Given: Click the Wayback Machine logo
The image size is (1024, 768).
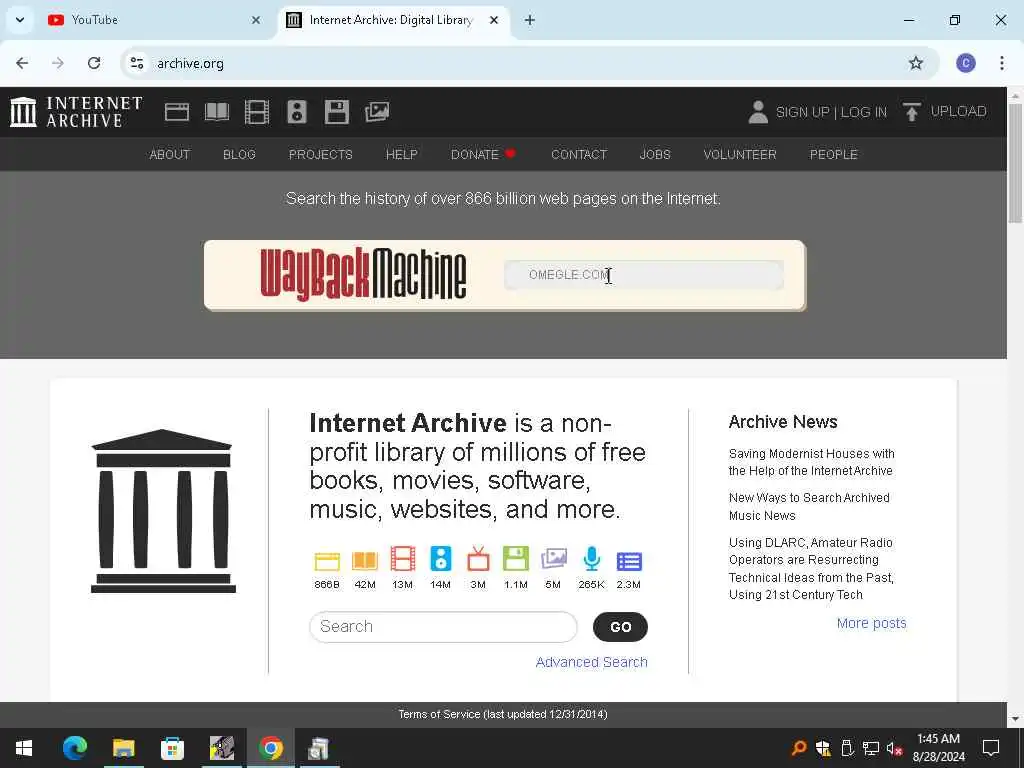Looking at the screenshot, I should click(x=363, y=274).
